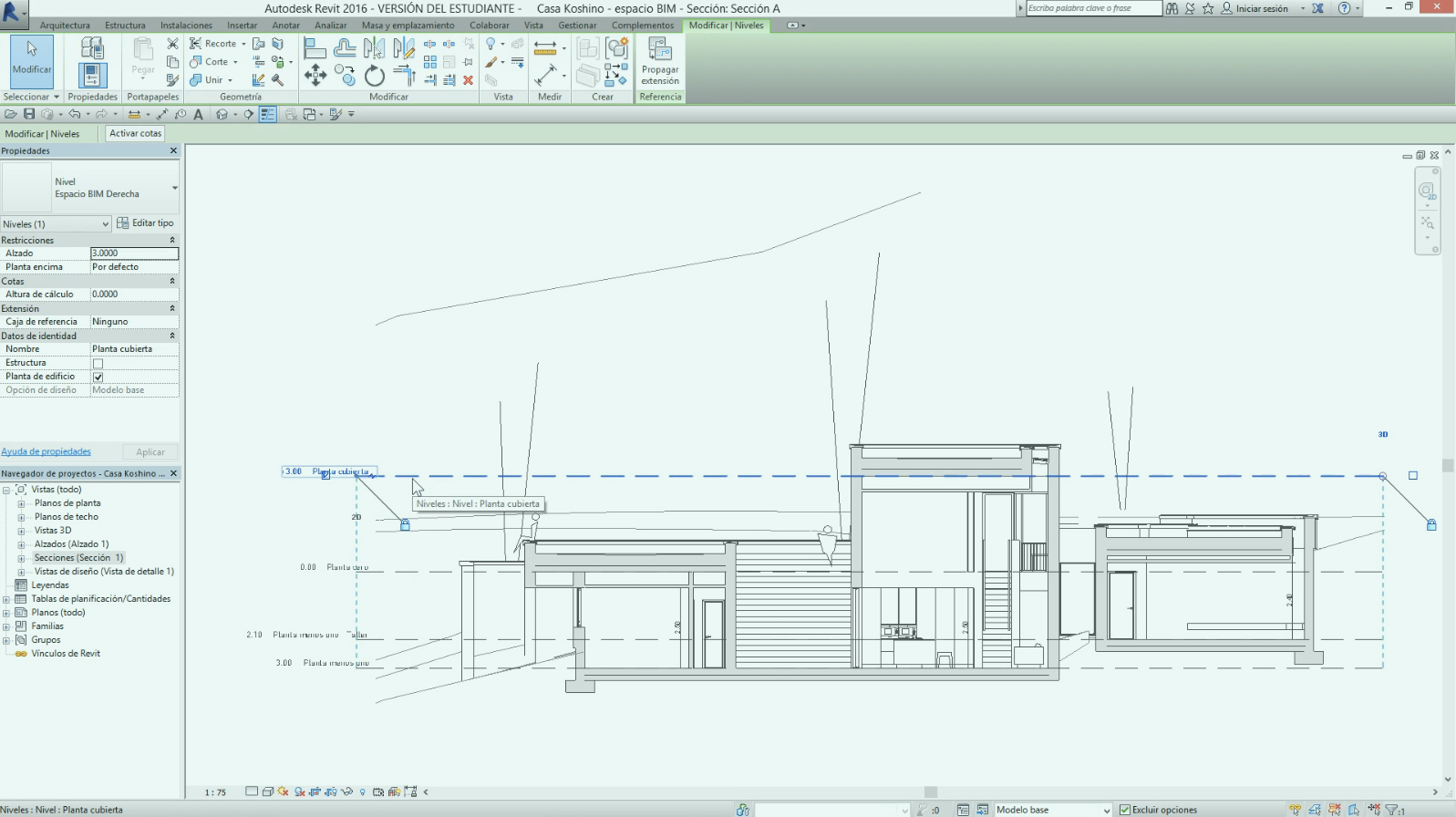Image resolution: width=1456 pixels, height=817 pixels.
Task: Click the red X delete icon
Action: tap(468, 80)
